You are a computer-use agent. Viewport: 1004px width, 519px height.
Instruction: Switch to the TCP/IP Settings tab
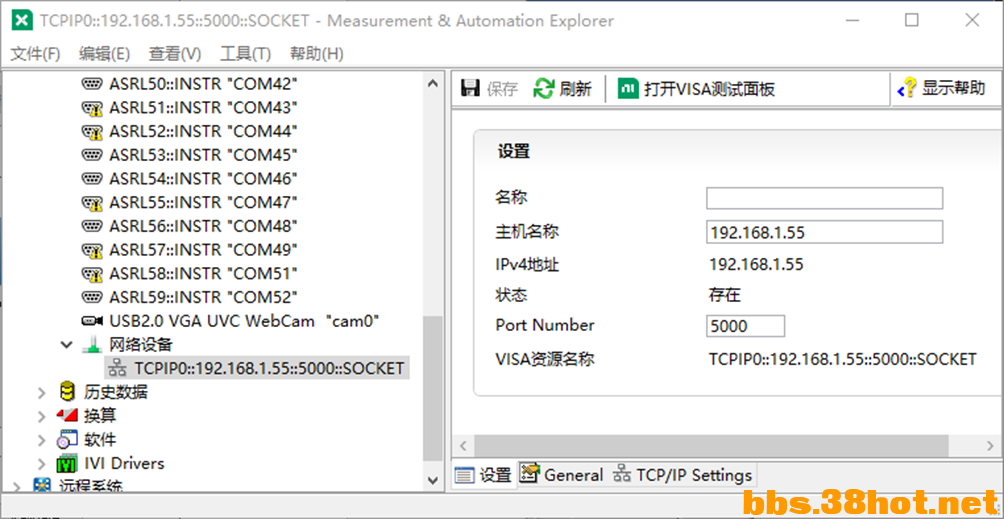click(x=682, y=475)
